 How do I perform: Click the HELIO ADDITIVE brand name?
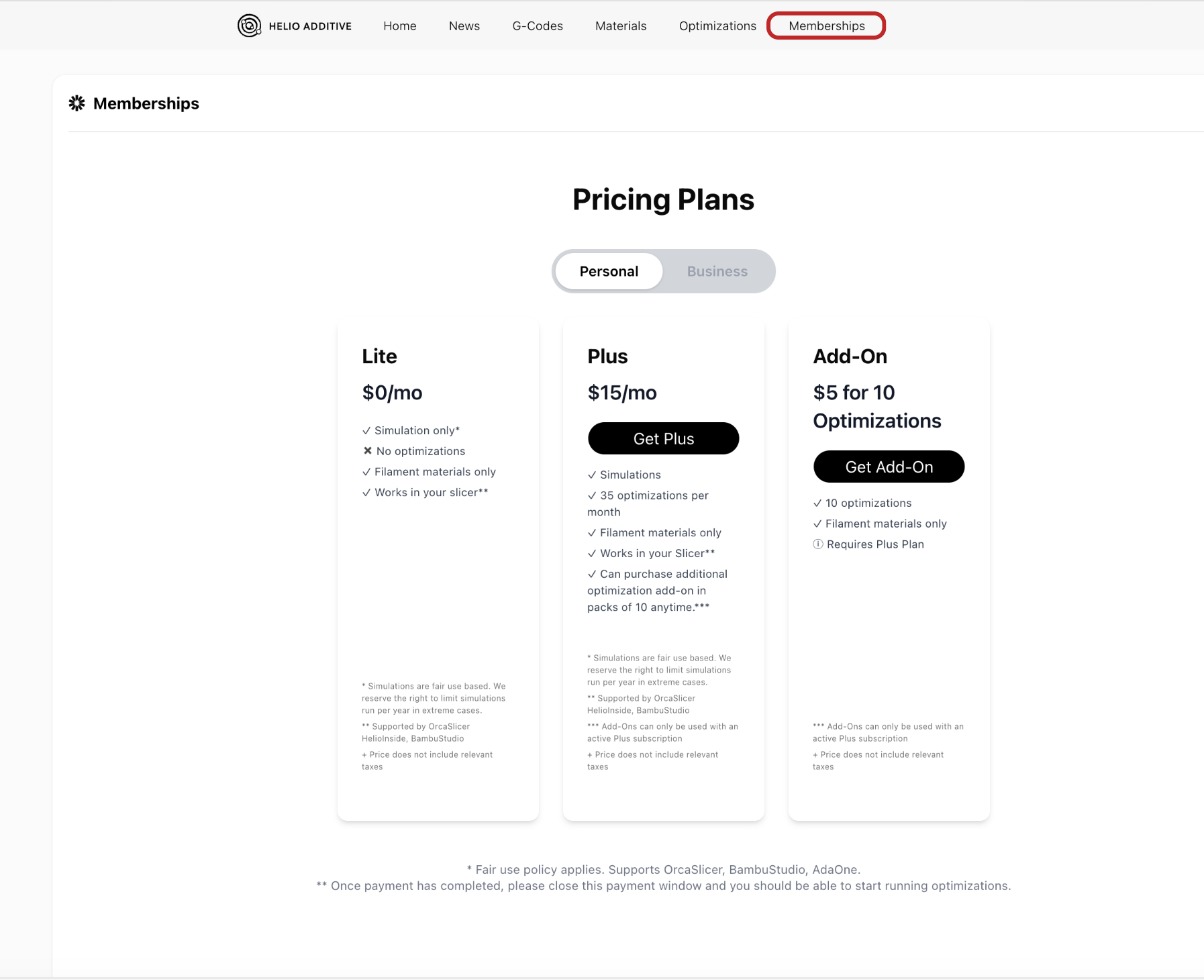point(310,26)
